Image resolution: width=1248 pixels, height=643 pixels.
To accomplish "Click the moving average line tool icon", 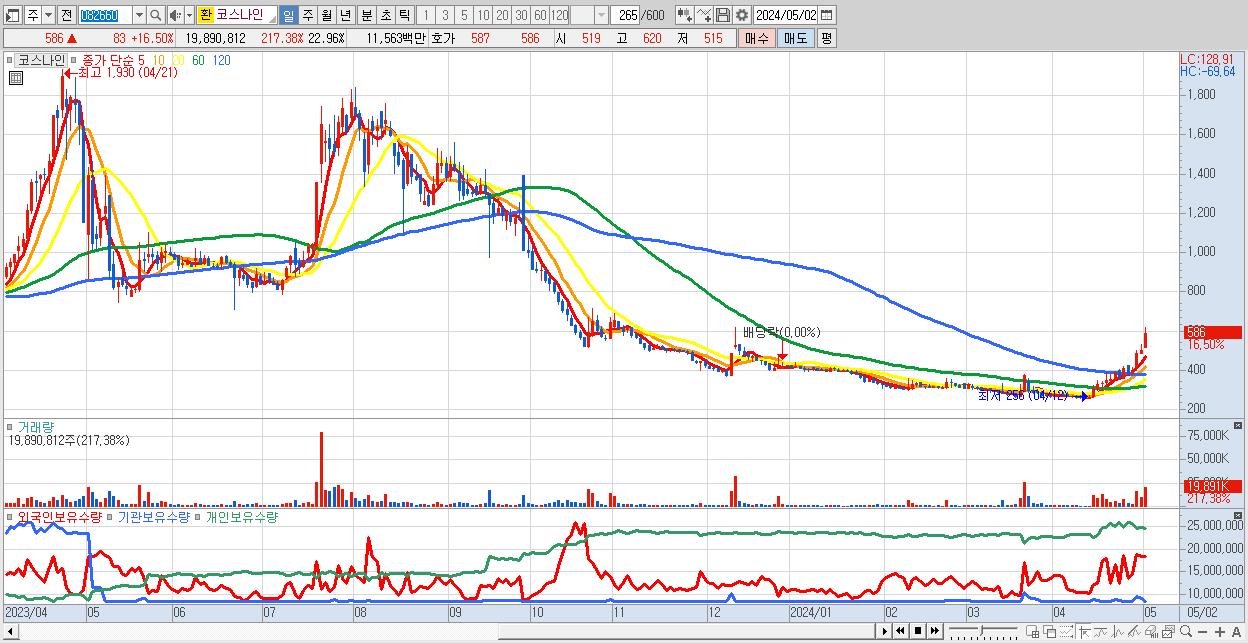I will pos(1101,632).
